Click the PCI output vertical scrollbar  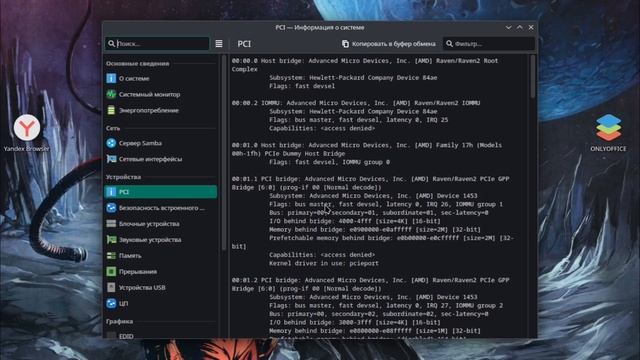(x=532, y=77)
